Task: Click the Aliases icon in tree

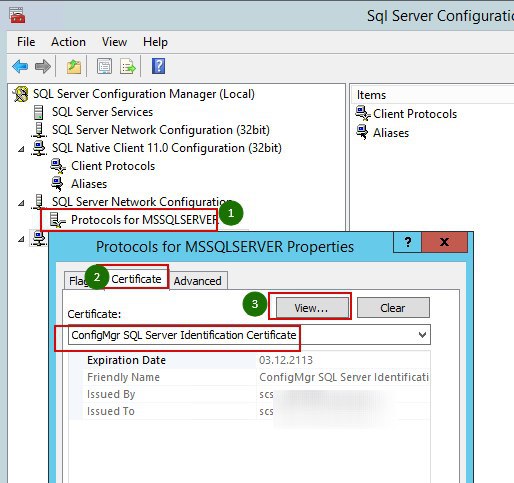Action: pyautogui.click(x=57, y=184)
